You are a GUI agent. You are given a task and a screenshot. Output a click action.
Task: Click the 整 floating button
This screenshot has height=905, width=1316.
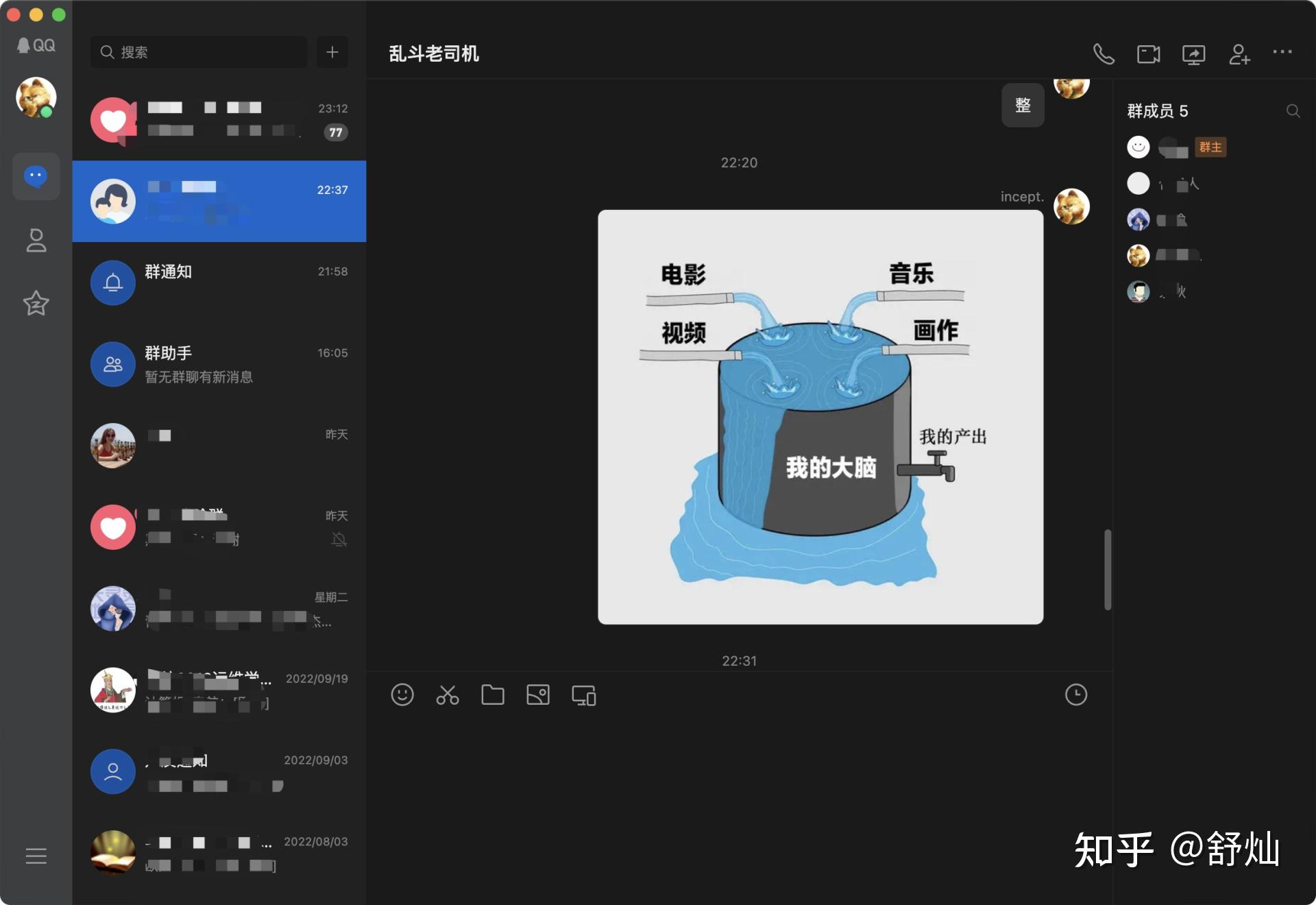tap(1023, 104)
